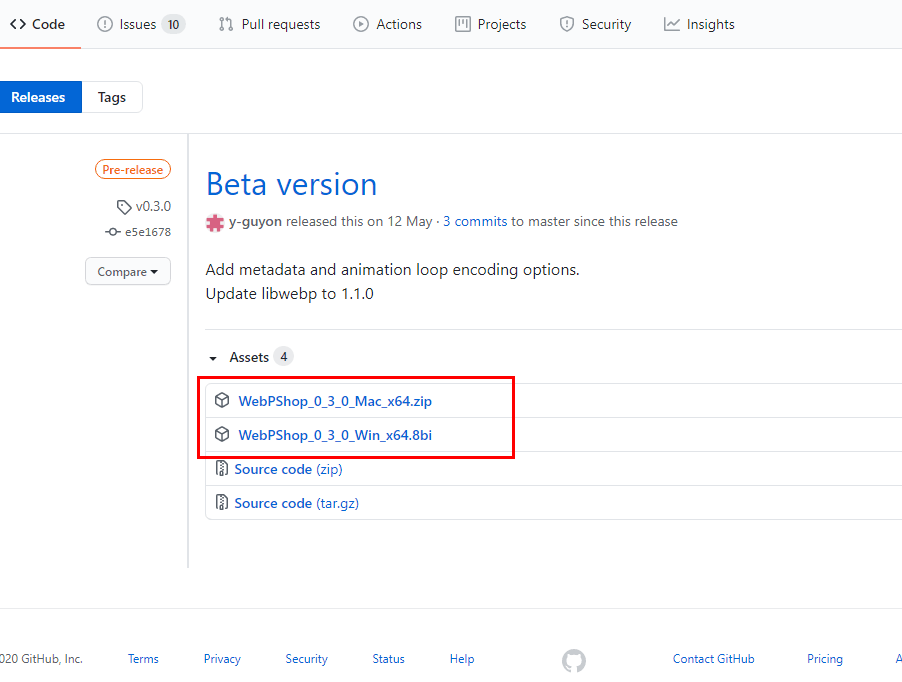Click the Assets count badge 4
This screenshot has width=902, height=682.
tap(284, 357)
